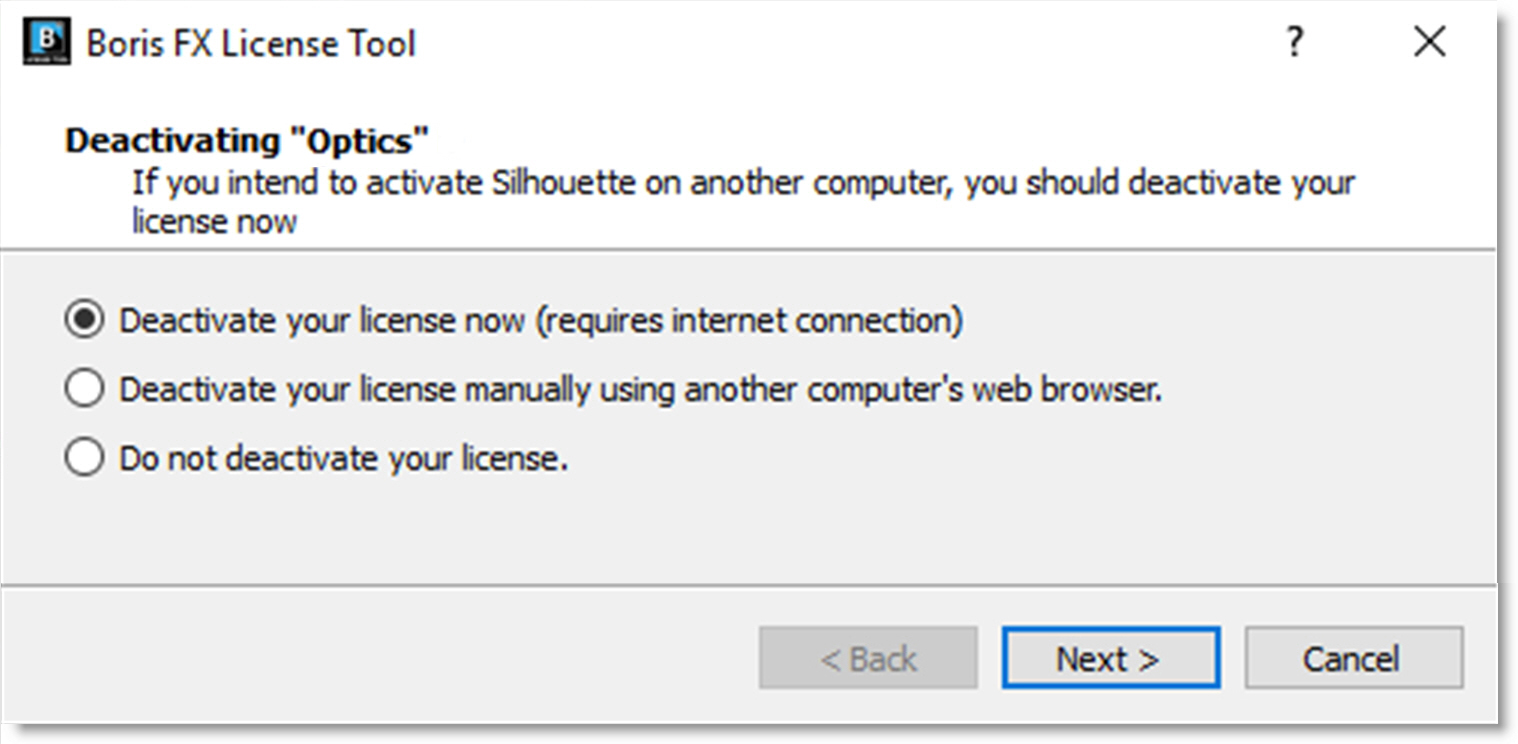The image size is (1518, 744).
Task: Click blank gray area below the radio options
Action: point(750,530)
